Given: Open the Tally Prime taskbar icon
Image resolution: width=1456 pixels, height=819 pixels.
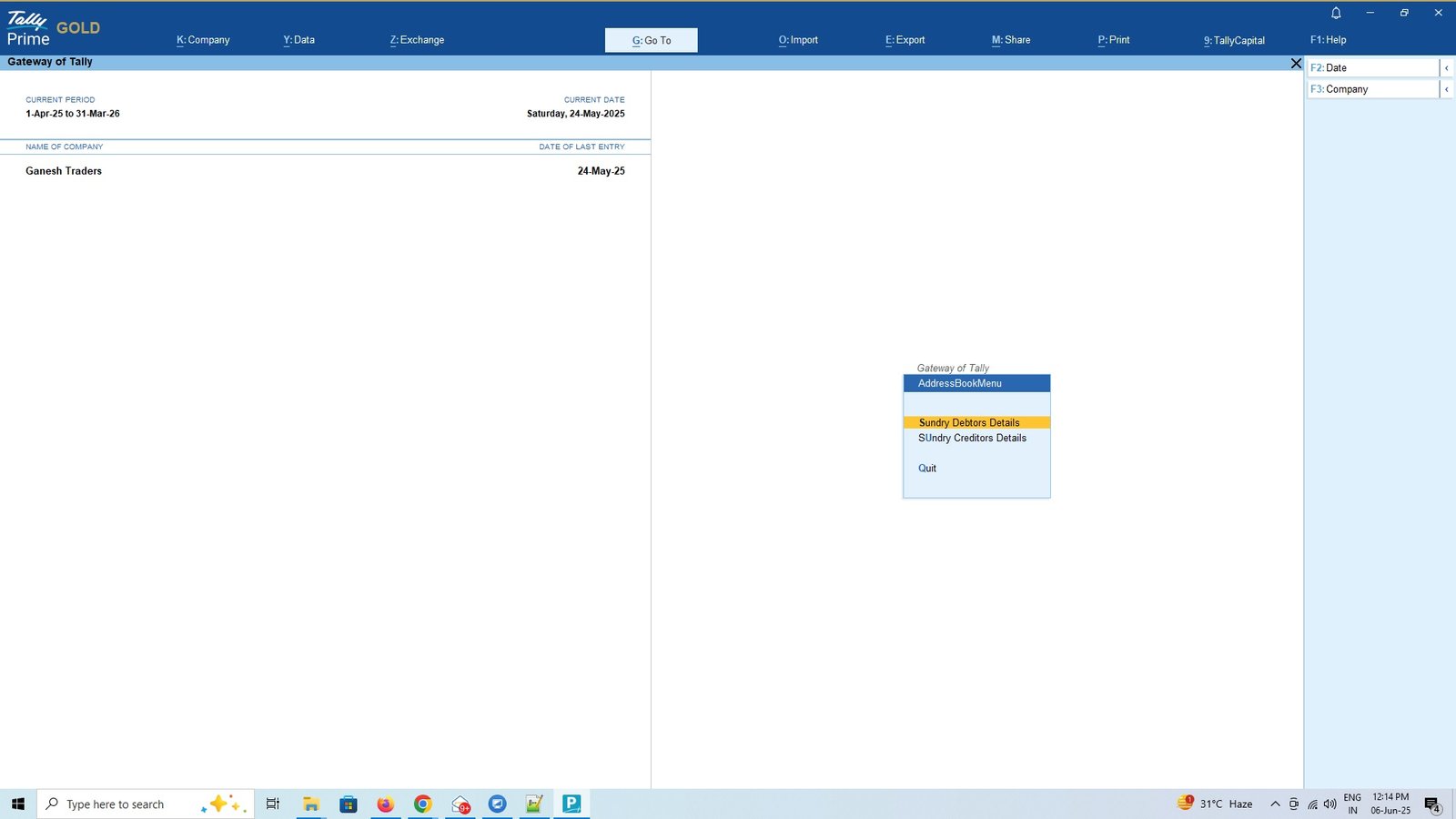Looking at the screenshot, I should 571,804.
